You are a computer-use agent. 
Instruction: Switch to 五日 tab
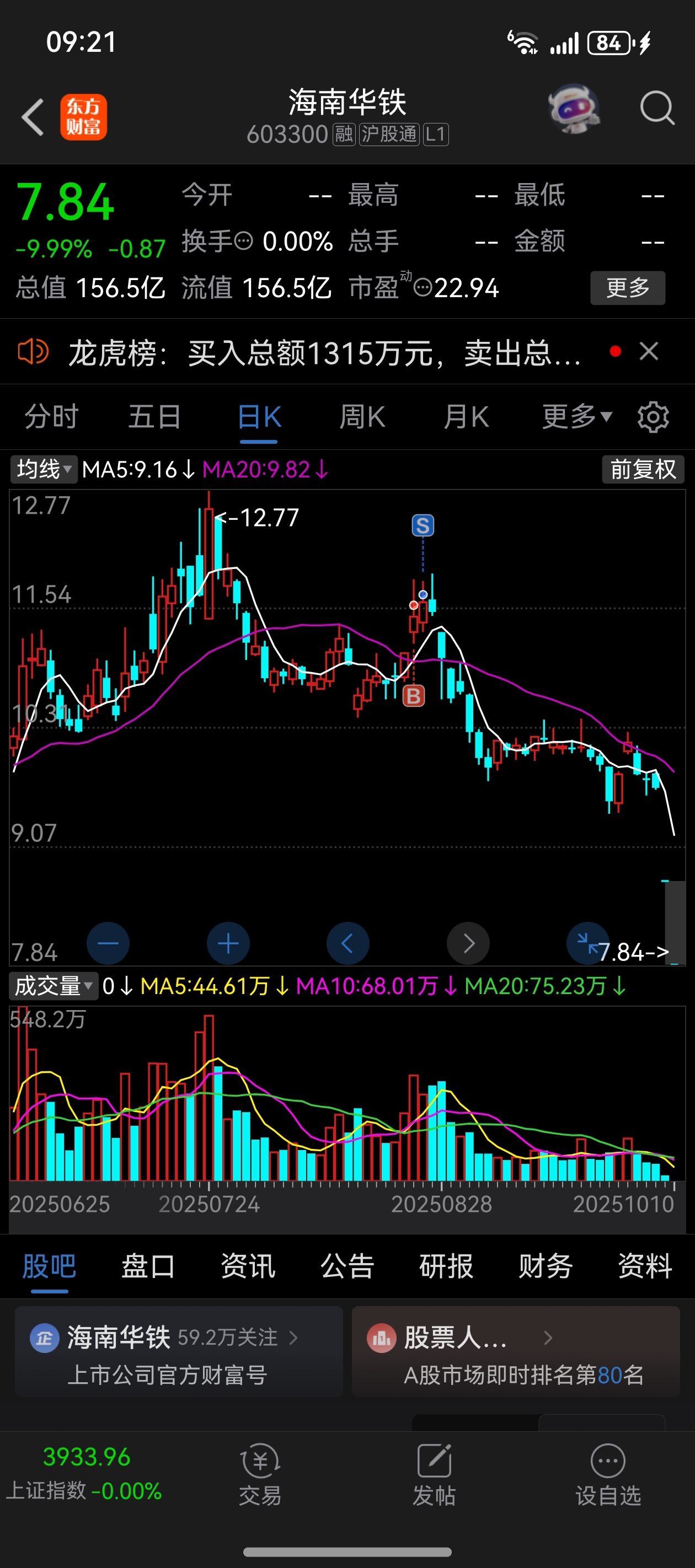point(154,417)
